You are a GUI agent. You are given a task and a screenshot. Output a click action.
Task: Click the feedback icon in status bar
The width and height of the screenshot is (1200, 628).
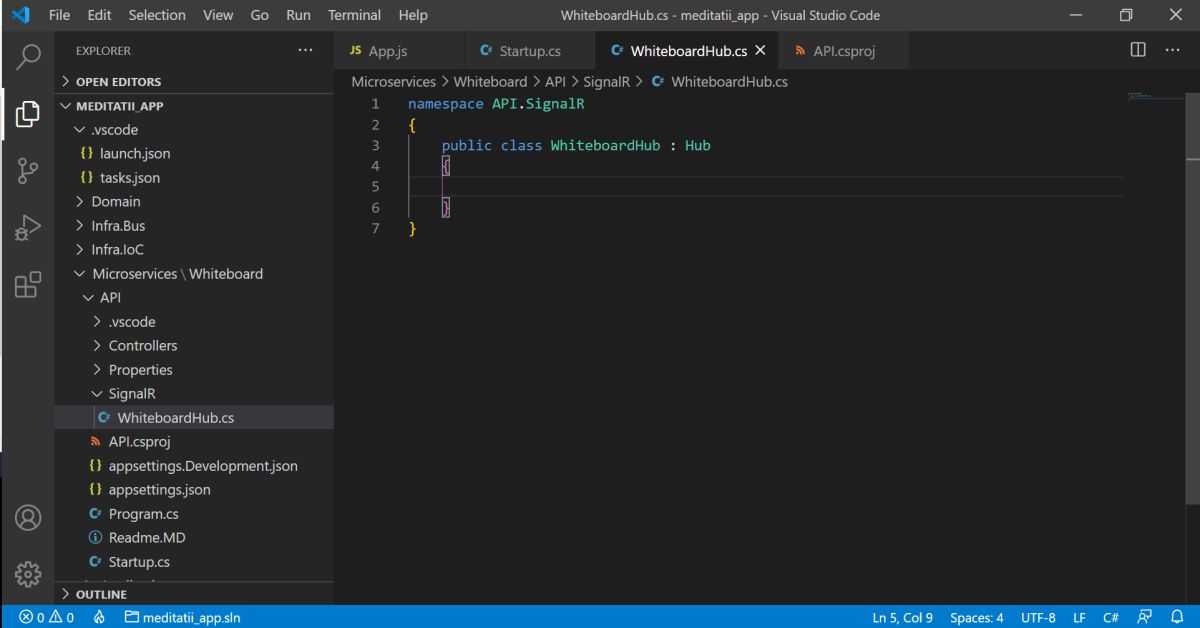click(x=1145, y=617)
